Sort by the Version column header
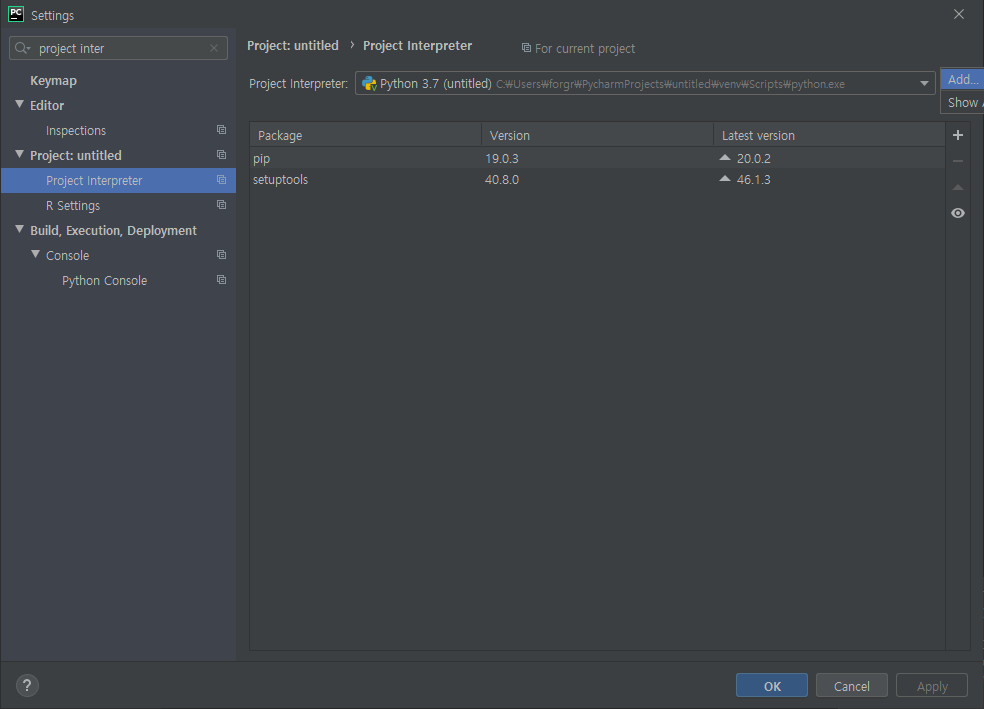 pyautogui.click(x=597, y=135)
